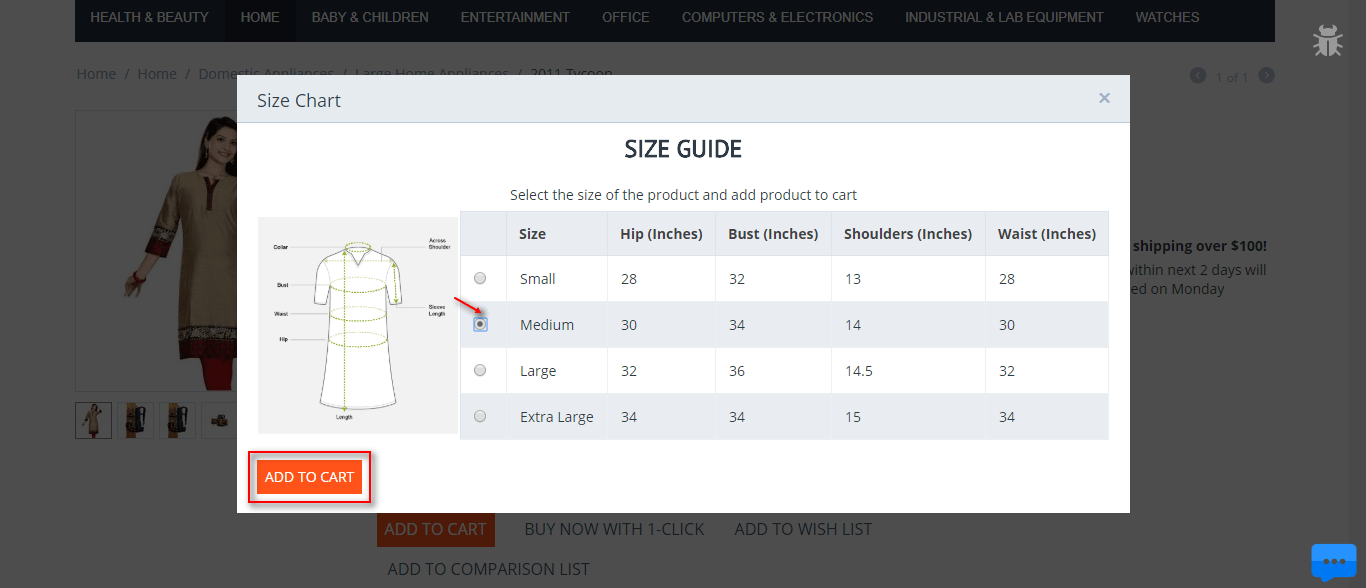Re-select the Medium size radio button
Screen dimensions: 1366x588
[481, 324]
